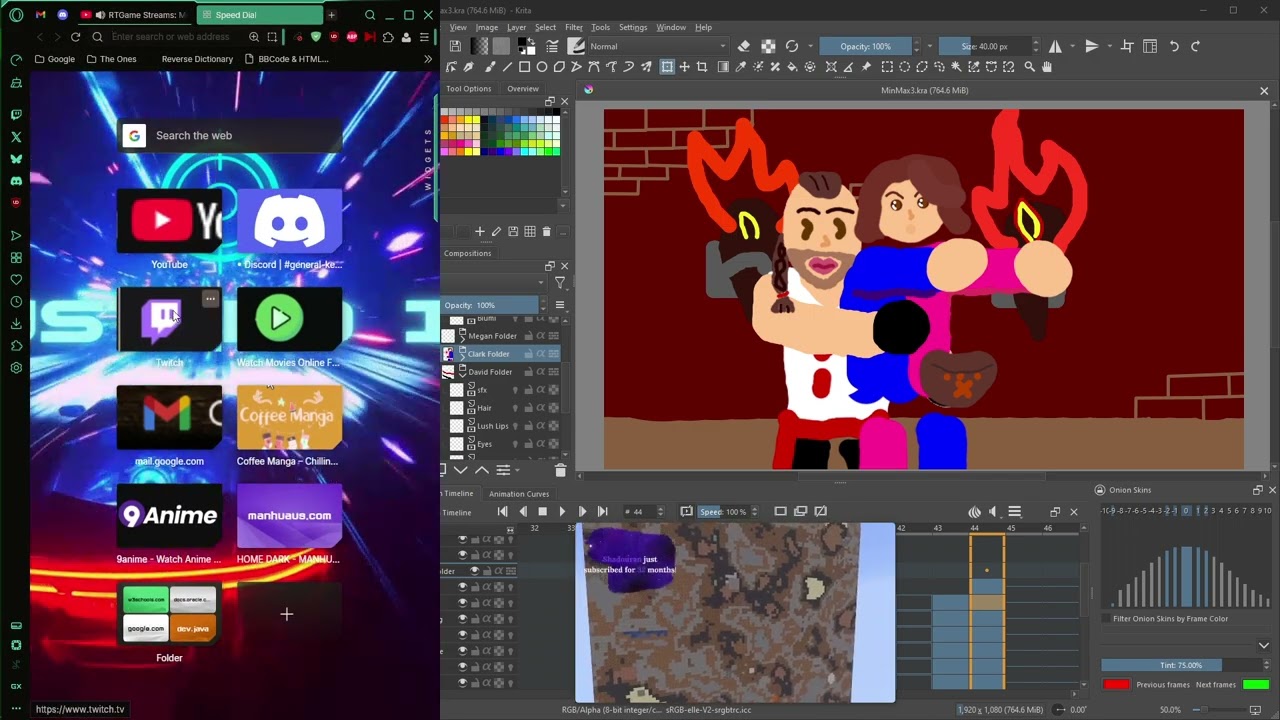Expand the onion skins chevron section

tap(1263, 646)
